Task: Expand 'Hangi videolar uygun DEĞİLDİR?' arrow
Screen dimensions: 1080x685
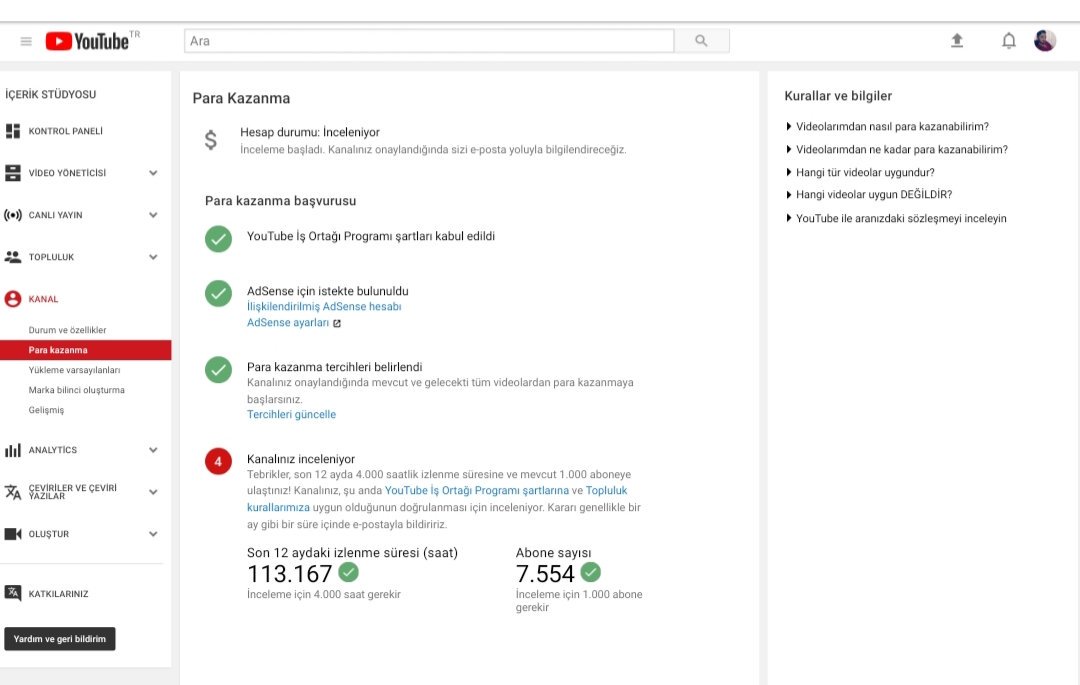Action: (789, 195)
